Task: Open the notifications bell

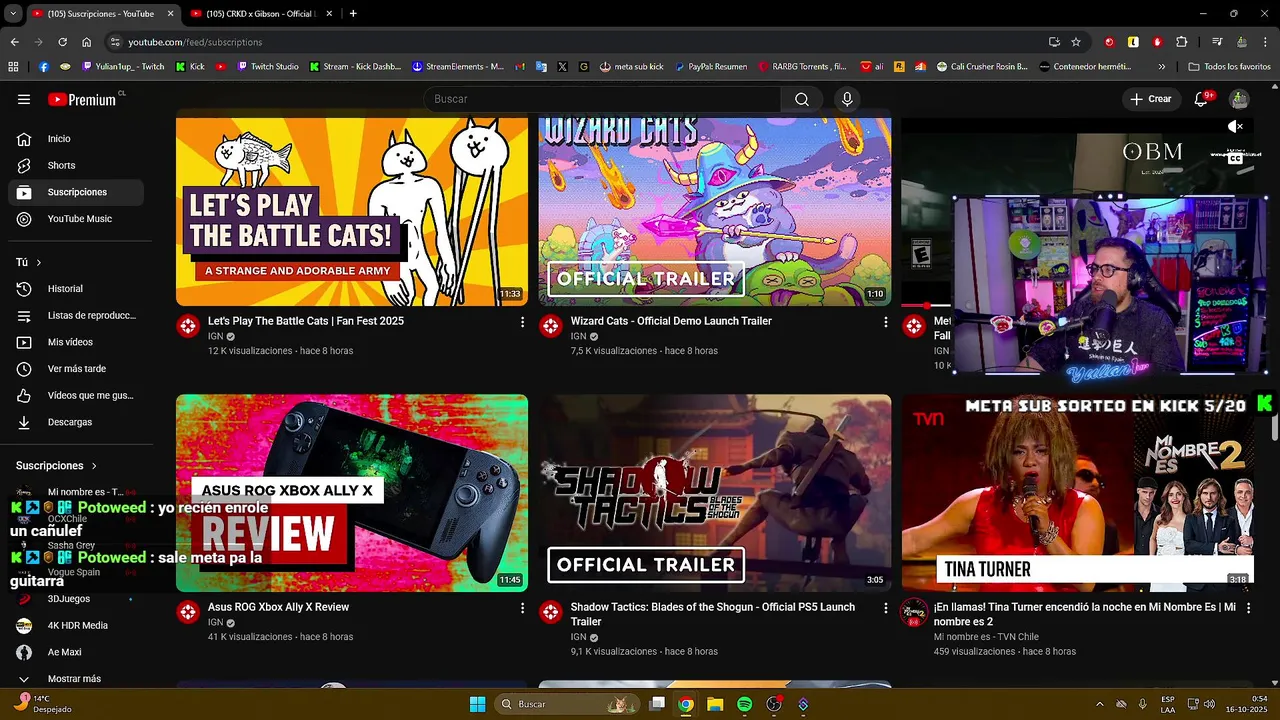Action: 1203,99
